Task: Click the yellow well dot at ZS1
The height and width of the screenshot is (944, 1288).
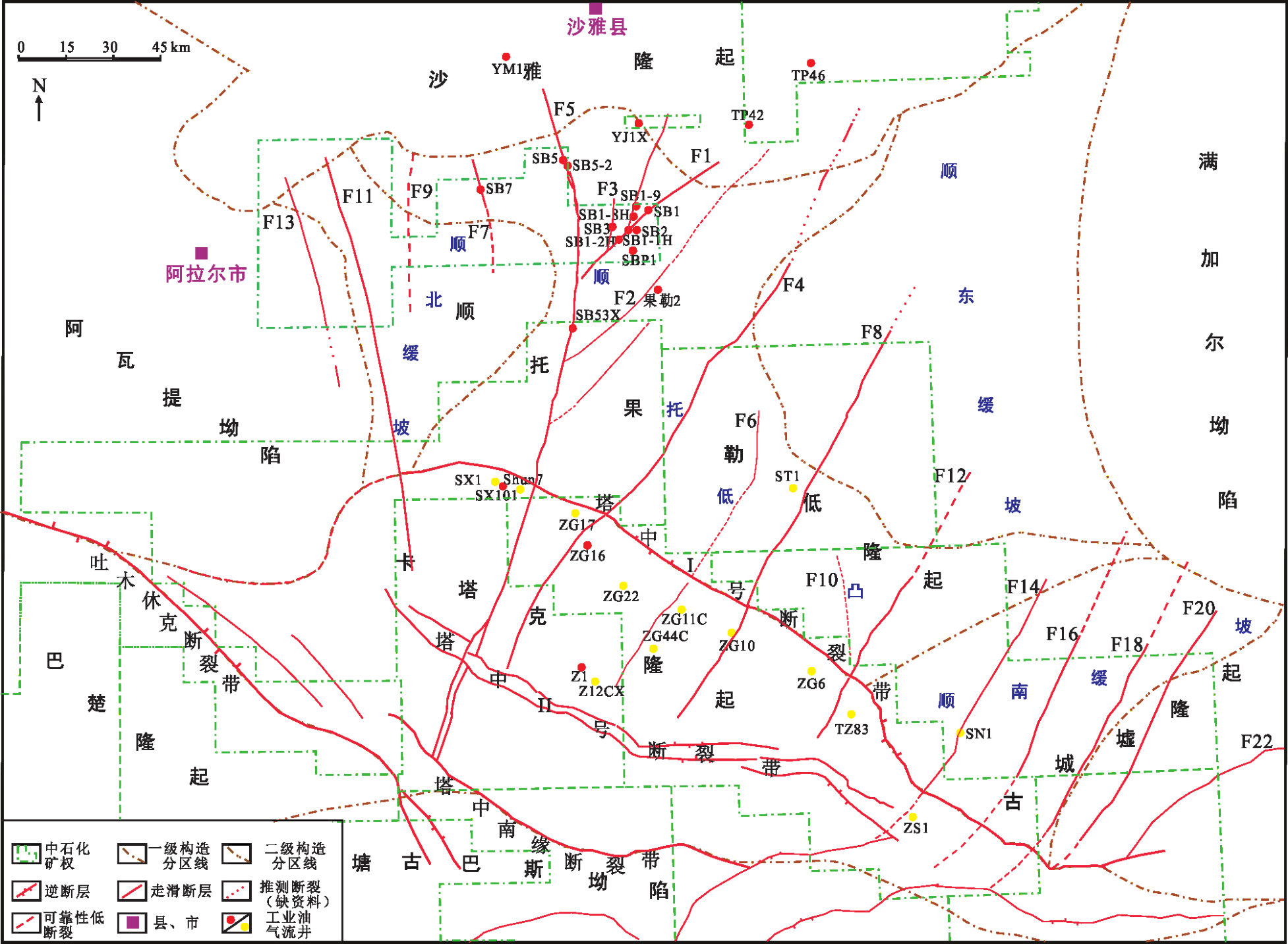Action: pos(913,817)
